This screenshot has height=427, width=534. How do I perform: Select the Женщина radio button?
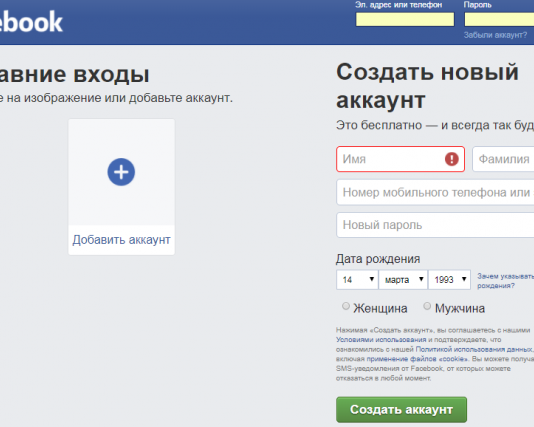pyautogui.click(x=346, y=306)
